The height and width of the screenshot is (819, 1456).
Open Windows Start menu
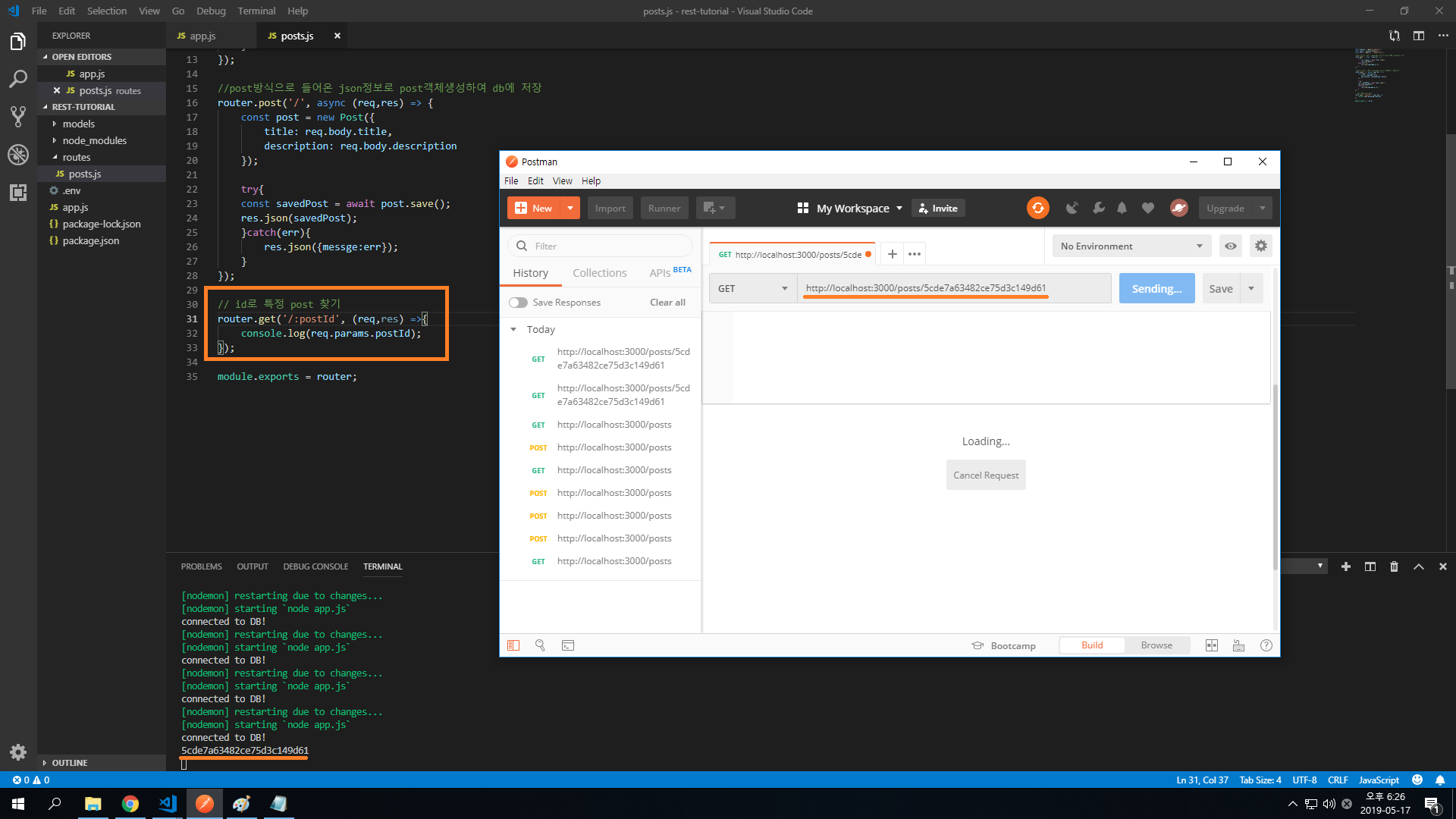point(18,804)
